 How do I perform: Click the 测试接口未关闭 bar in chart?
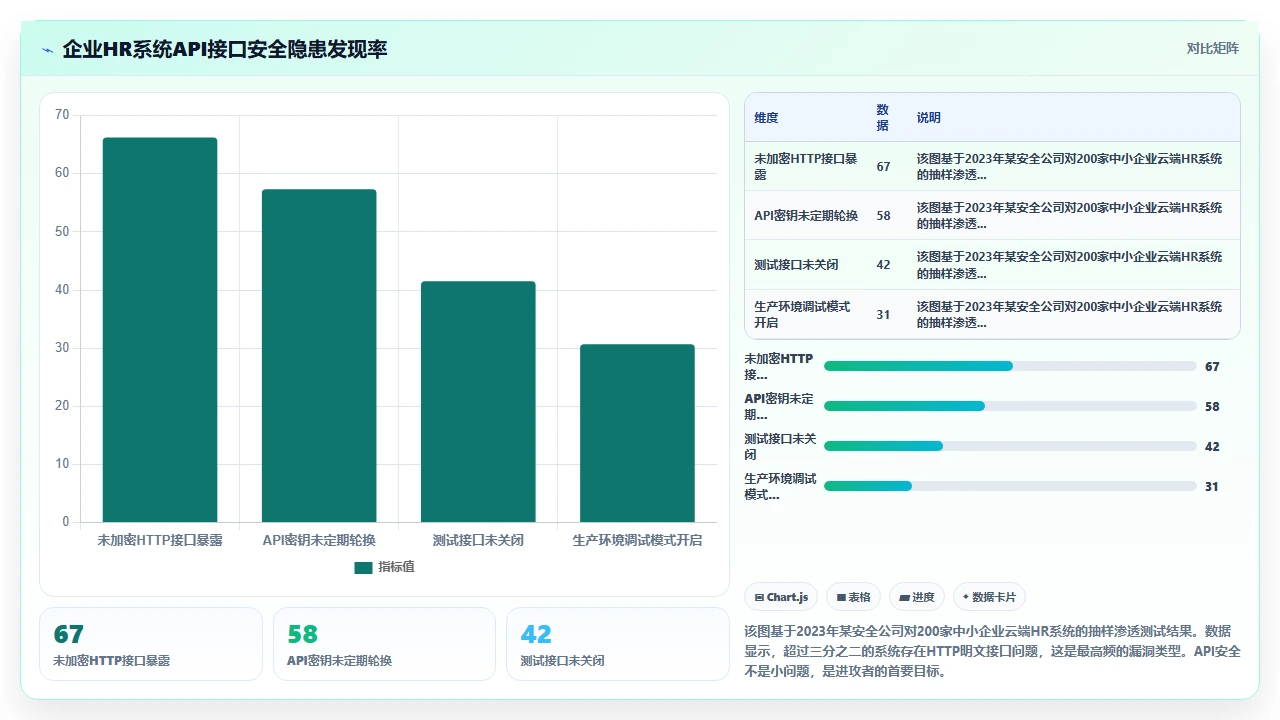click(478, 402)
